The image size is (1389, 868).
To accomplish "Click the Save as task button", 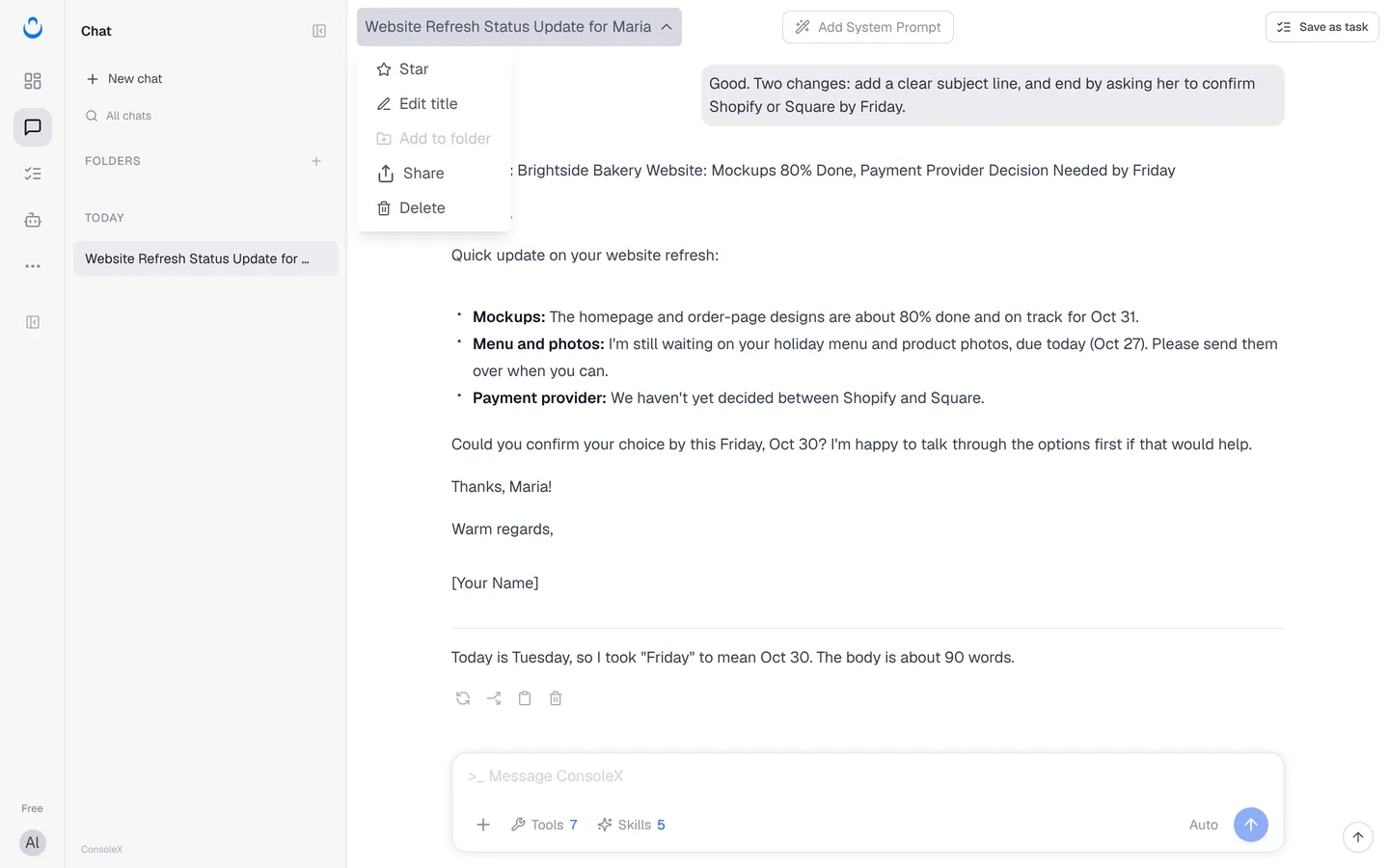I will click(x=1322, y=27).
